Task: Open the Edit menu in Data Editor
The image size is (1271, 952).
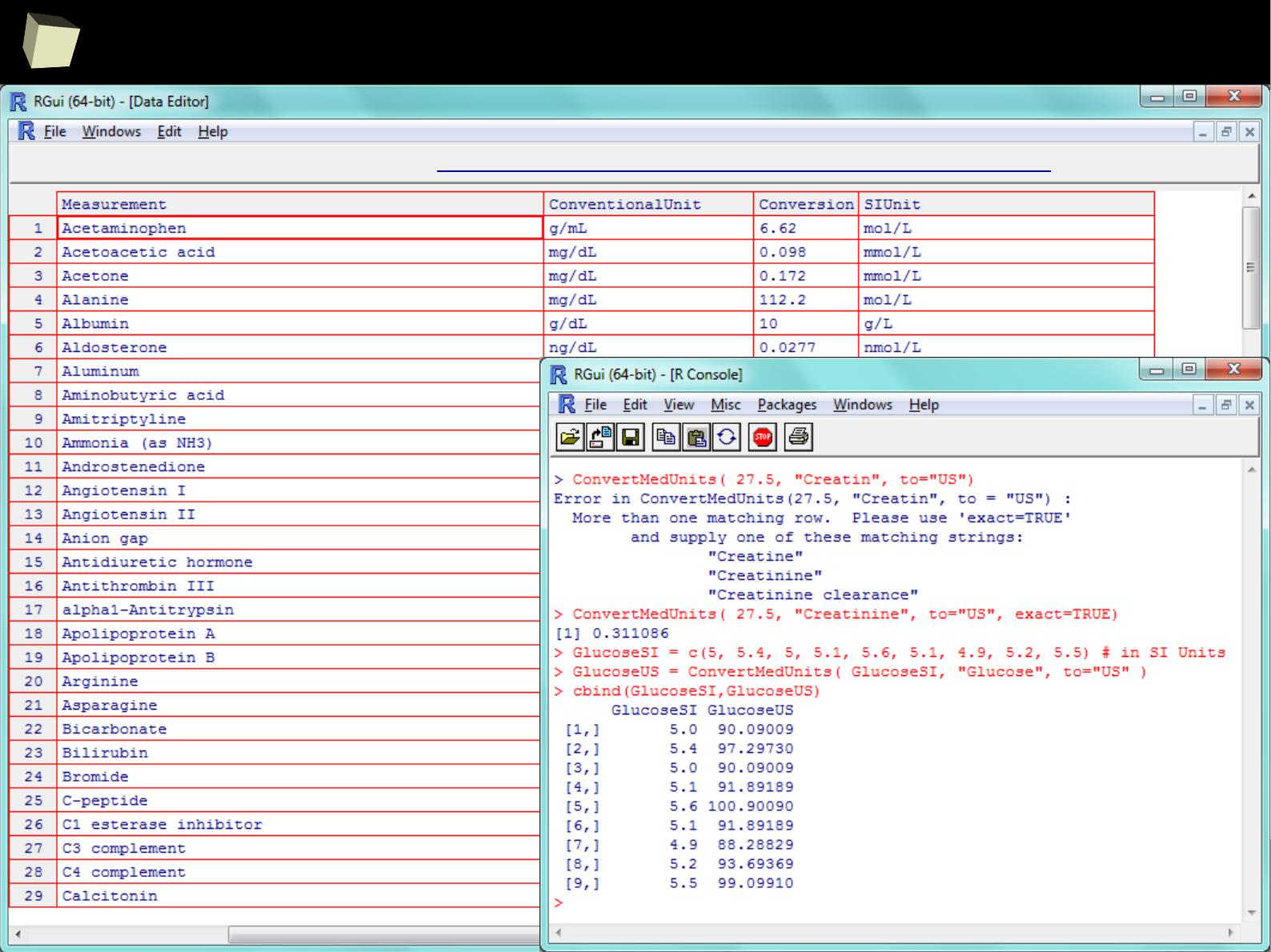Action: click(169, 131)
